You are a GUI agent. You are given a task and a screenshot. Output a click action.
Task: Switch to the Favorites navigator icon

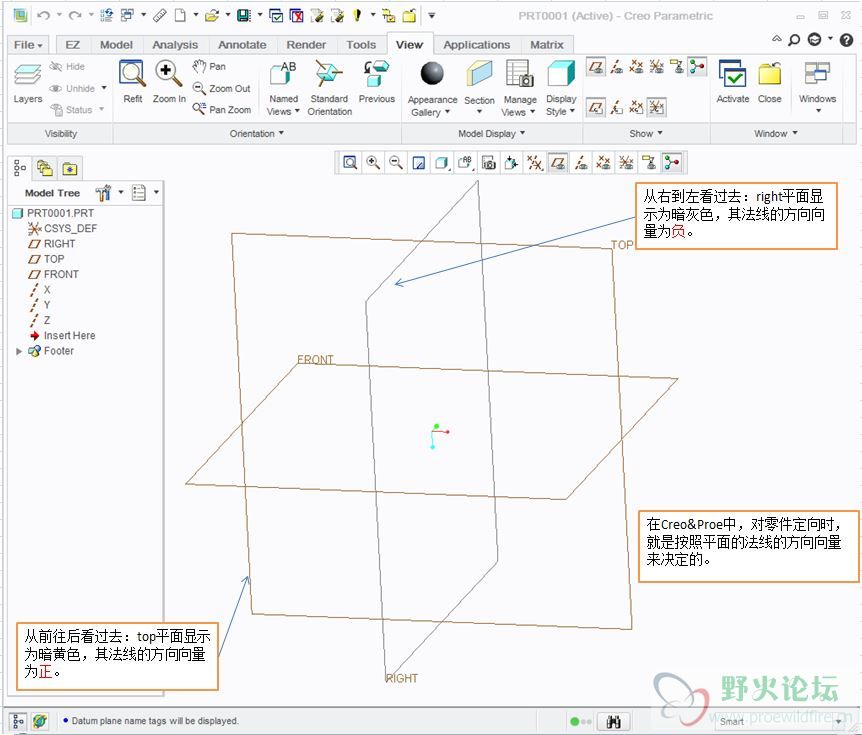tap(69, 168)
